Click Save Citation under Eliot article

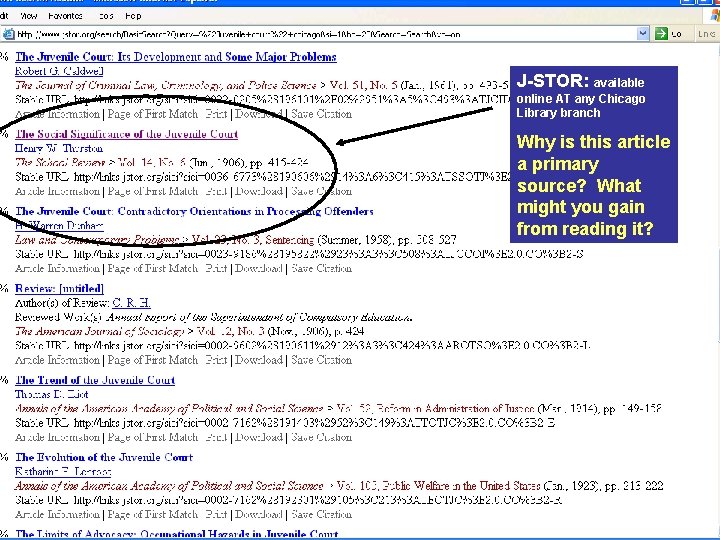point(321,437)
